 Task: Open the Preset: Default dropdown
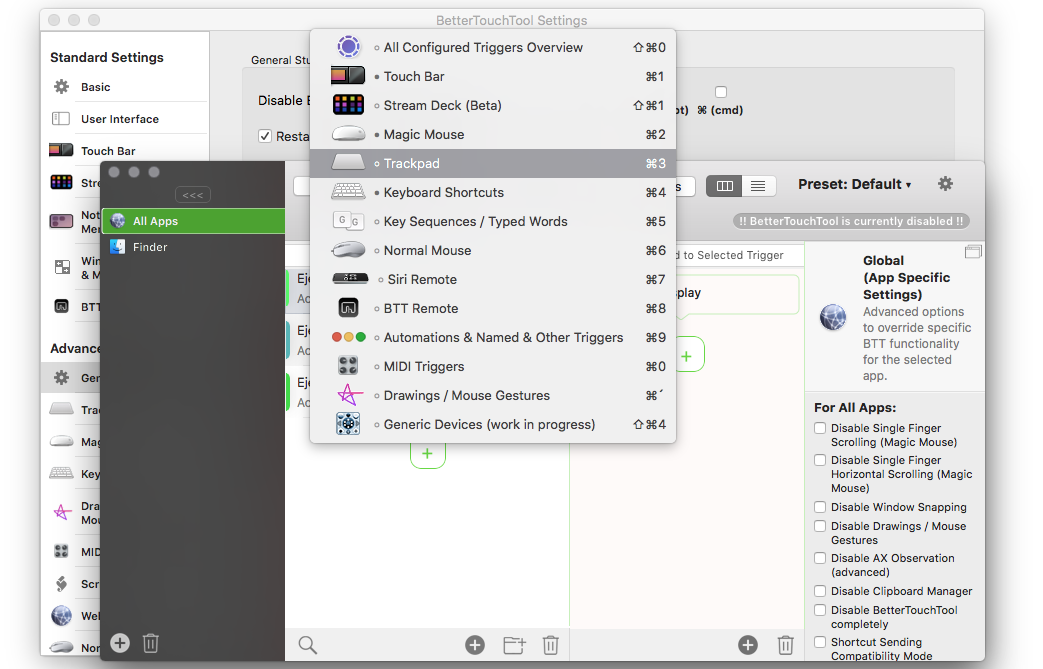click(854, 184)
